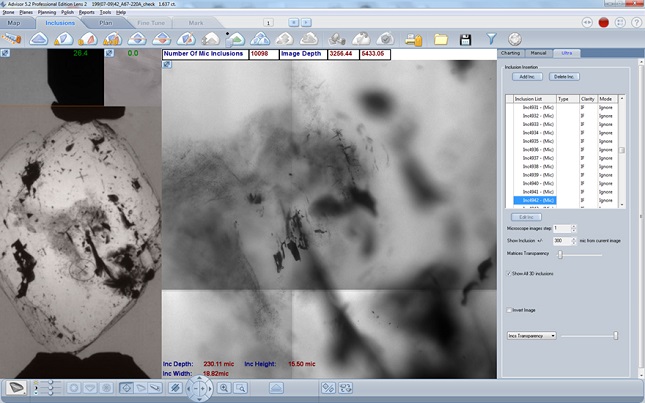Click the blue funnel filter icon
The height and width of the screenshot is (403, 645).
tap(491, 39)
